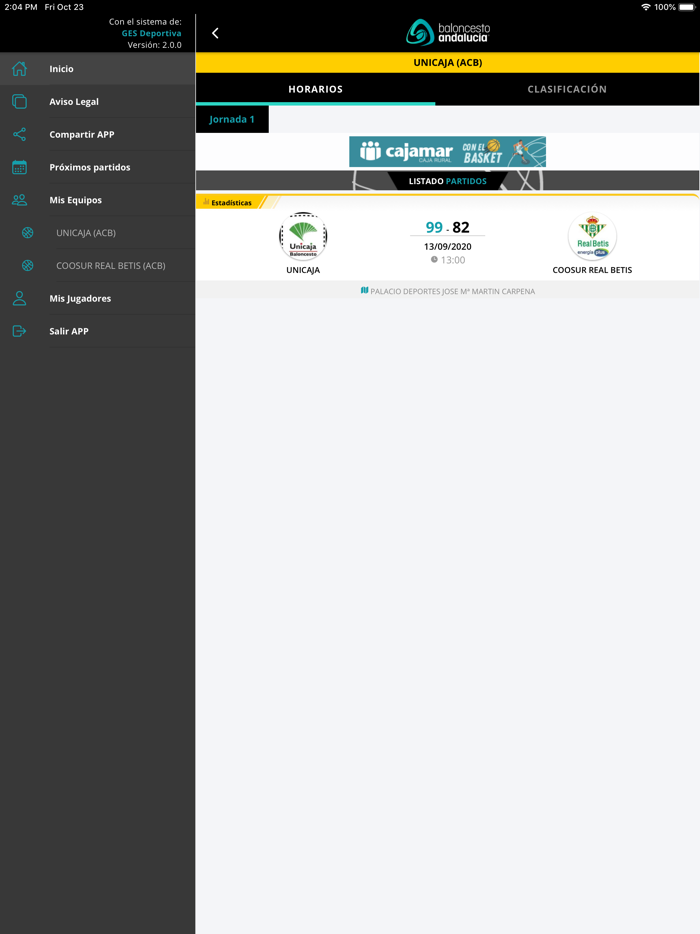The image size is (700, 934).
Task: Click the Mis Equipos group icon
Action: [19, 200]
